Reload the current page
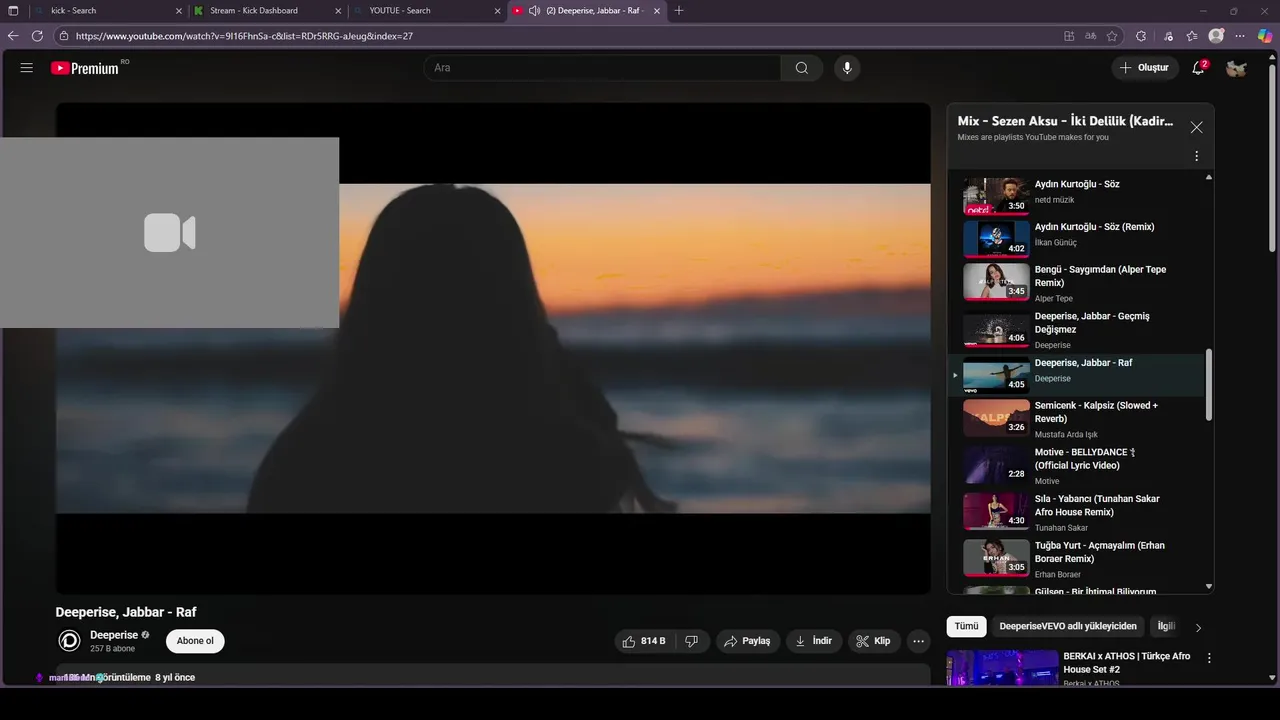This screenshot has width=1280, height=720. [x=37, y=36]
